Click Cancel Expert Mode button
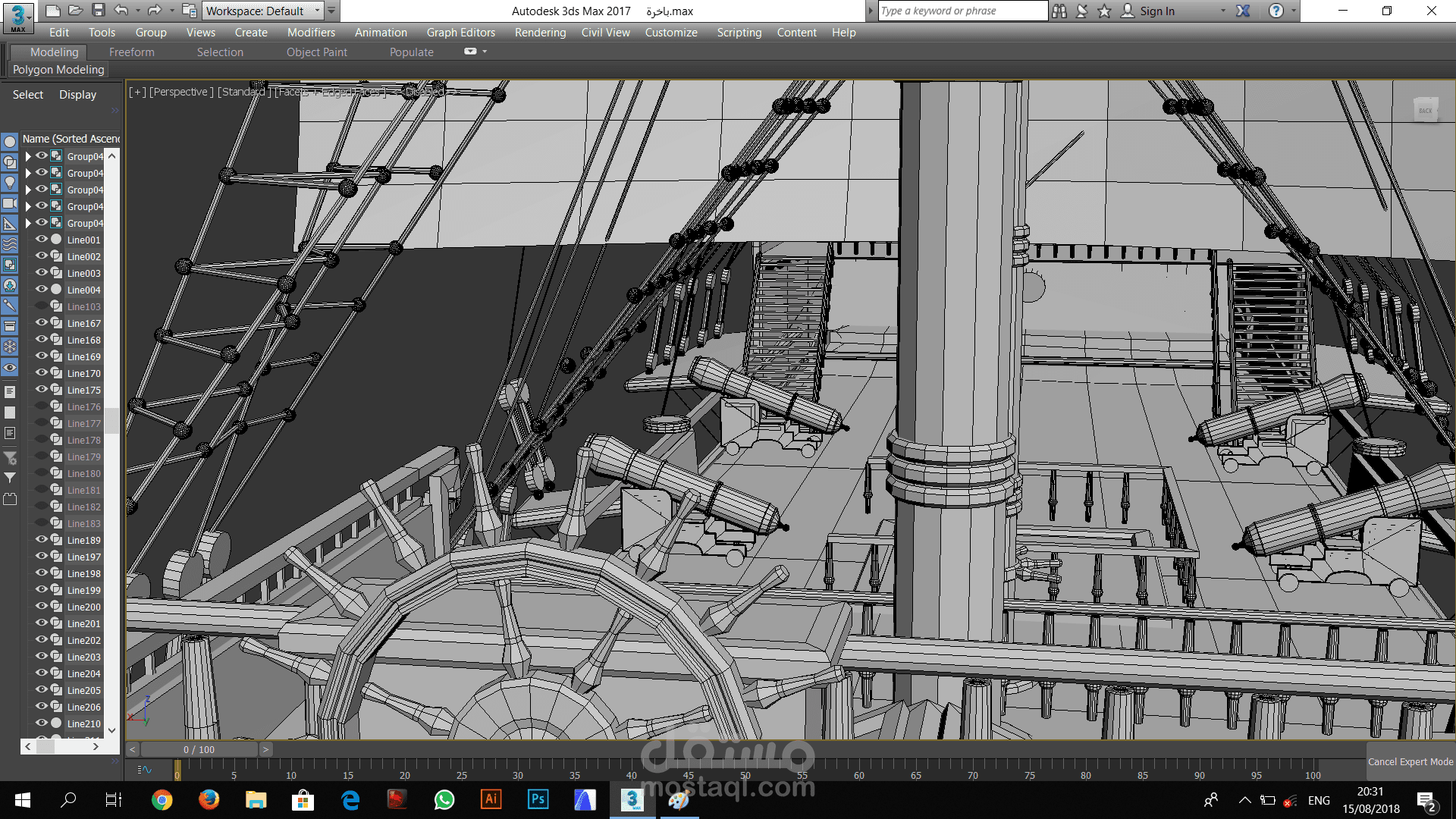This screenshot has width=1456, height=819. 1410,762
